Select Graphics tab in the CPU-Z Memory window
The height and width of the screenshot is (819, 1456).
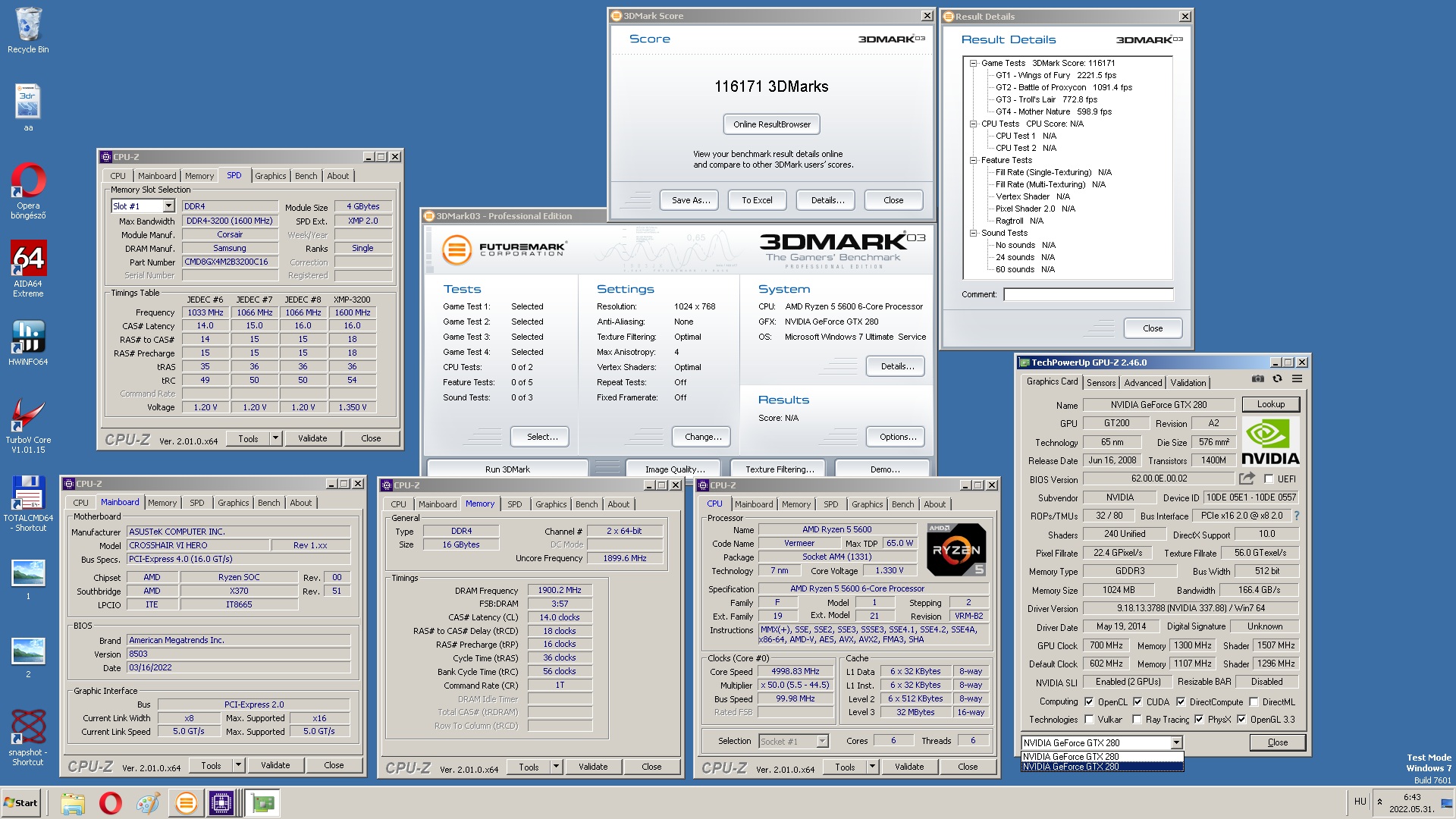coord(551,504)
